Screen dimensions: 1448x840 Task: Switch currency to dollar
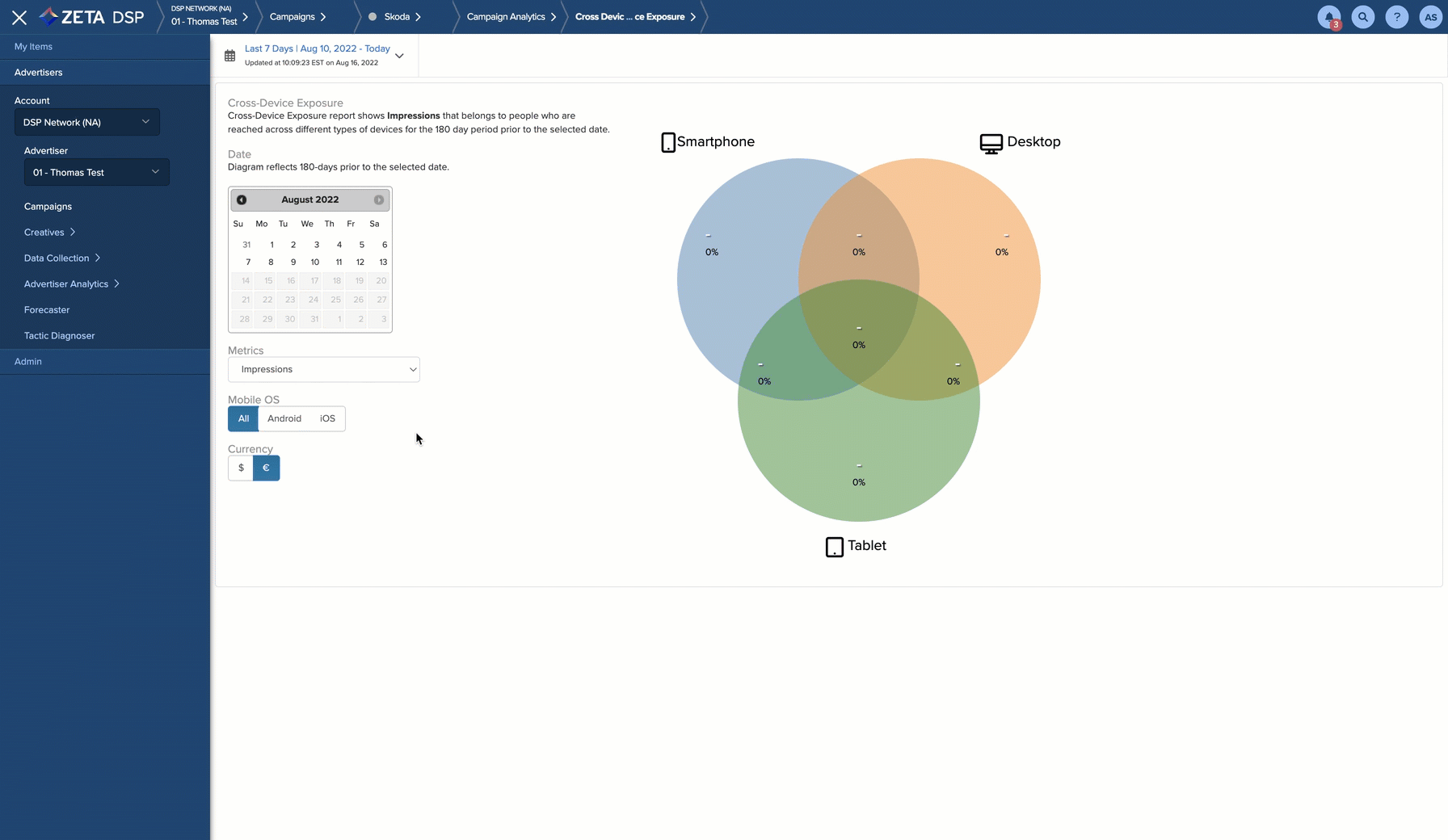click(x=241, y=468)
